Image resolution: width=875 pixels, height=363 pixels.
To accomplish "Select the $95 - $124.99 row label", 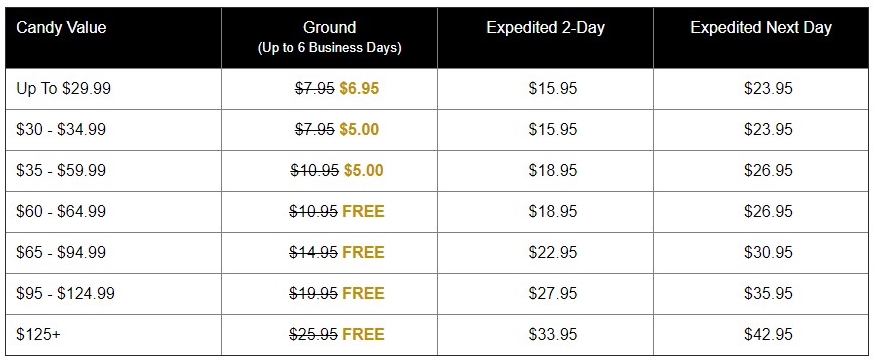I will pos(65,293).
